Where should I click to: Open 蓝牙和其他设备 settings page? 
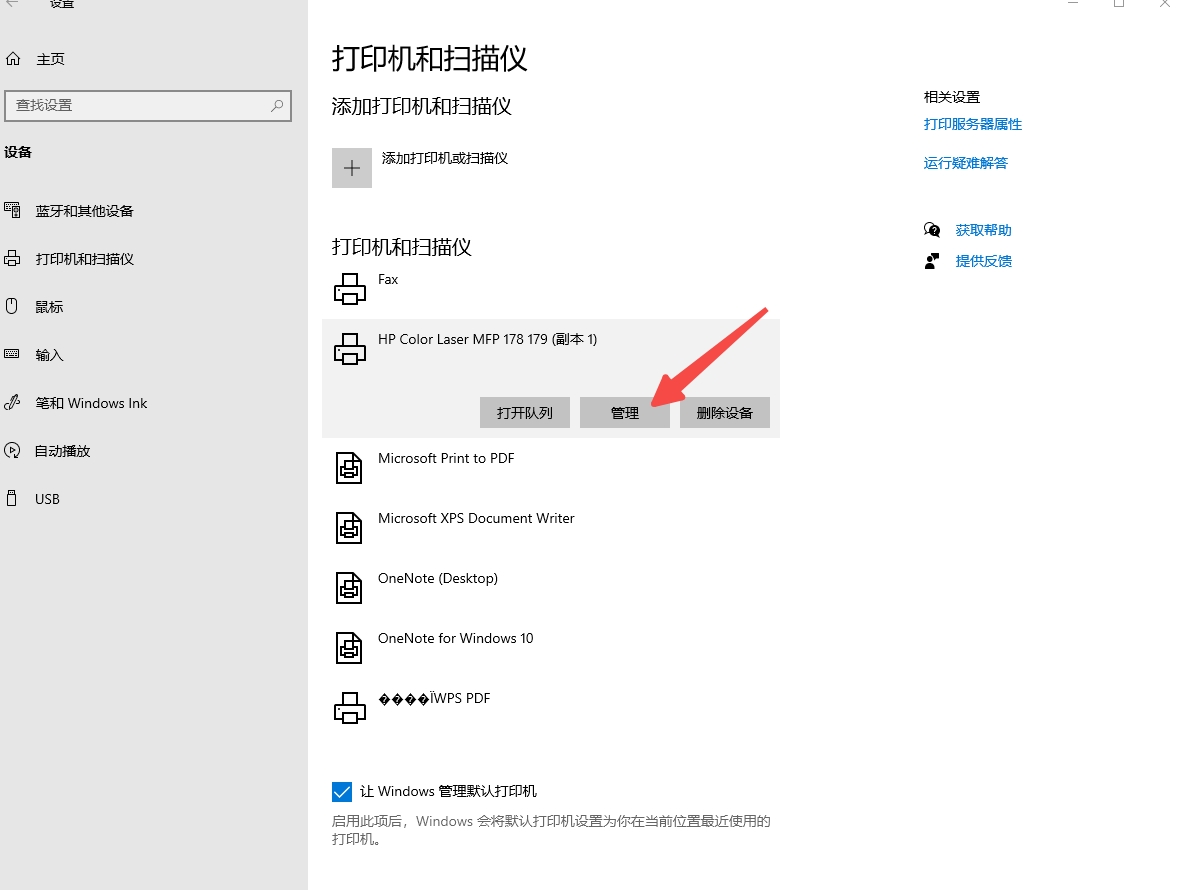point(84,211)
